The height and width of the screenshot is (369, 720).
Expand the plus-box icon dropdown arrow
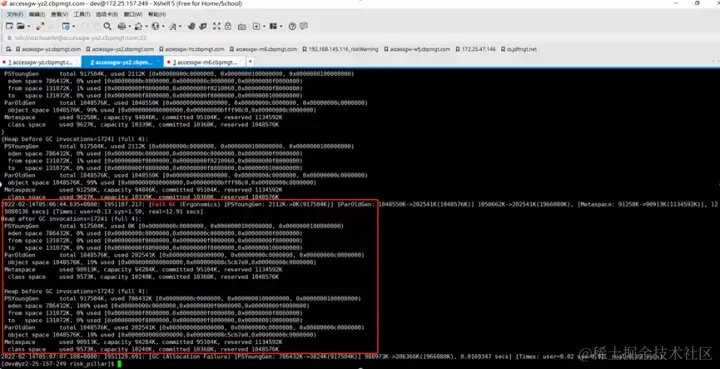[264, 27]
